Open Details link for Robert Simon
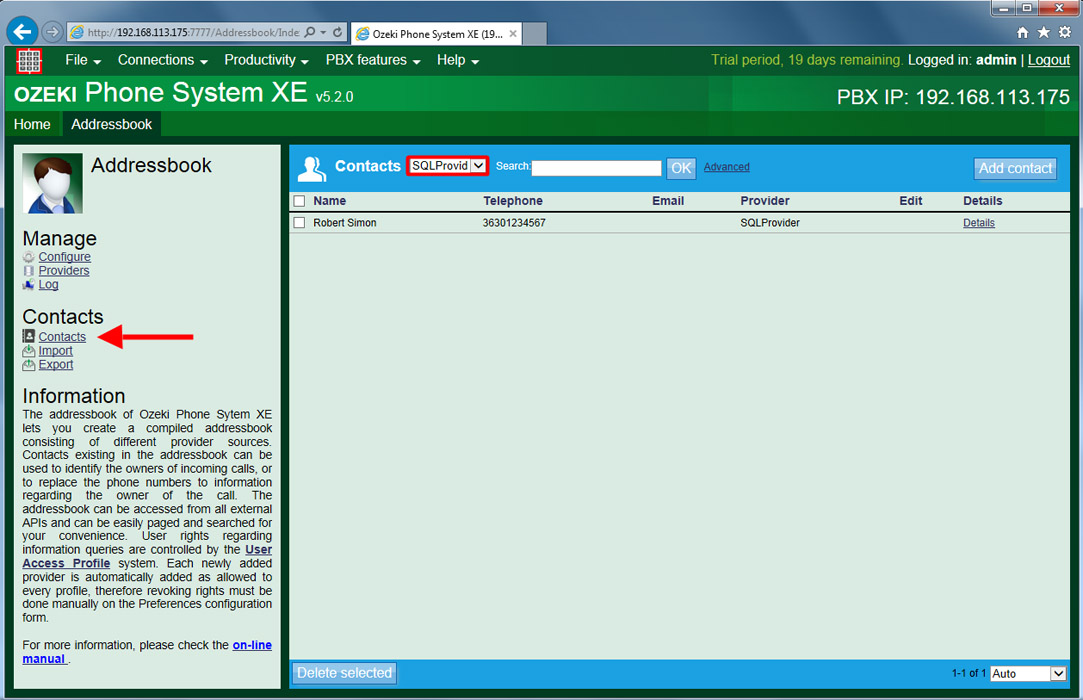 tap(978, 223)
